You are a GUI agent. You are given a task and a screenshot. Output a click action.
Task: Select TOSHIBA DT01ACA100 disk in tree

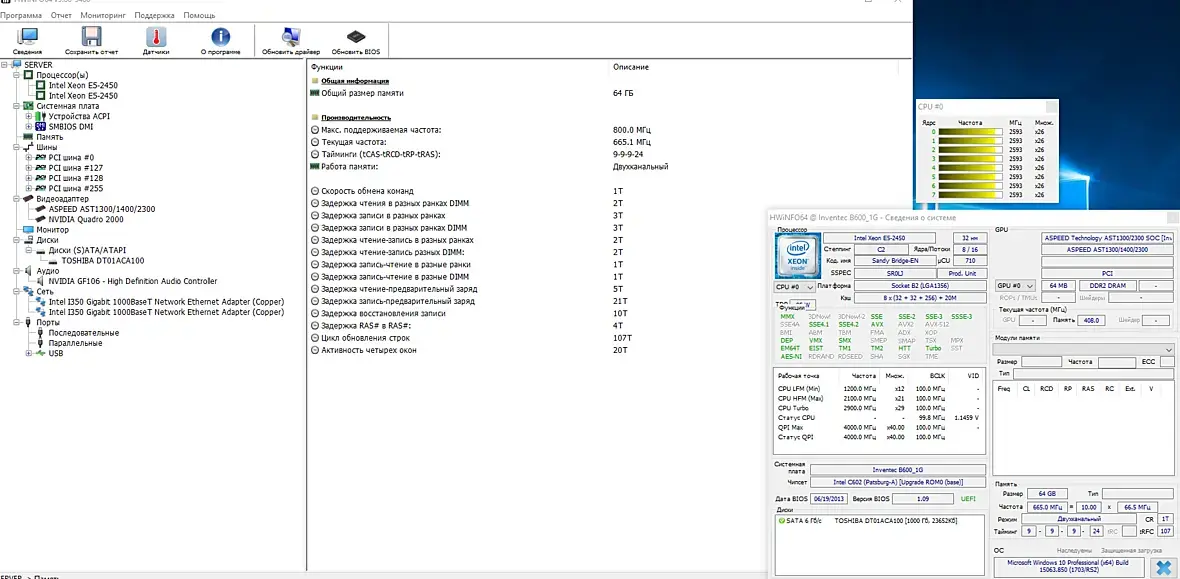(x=102, y=261)
